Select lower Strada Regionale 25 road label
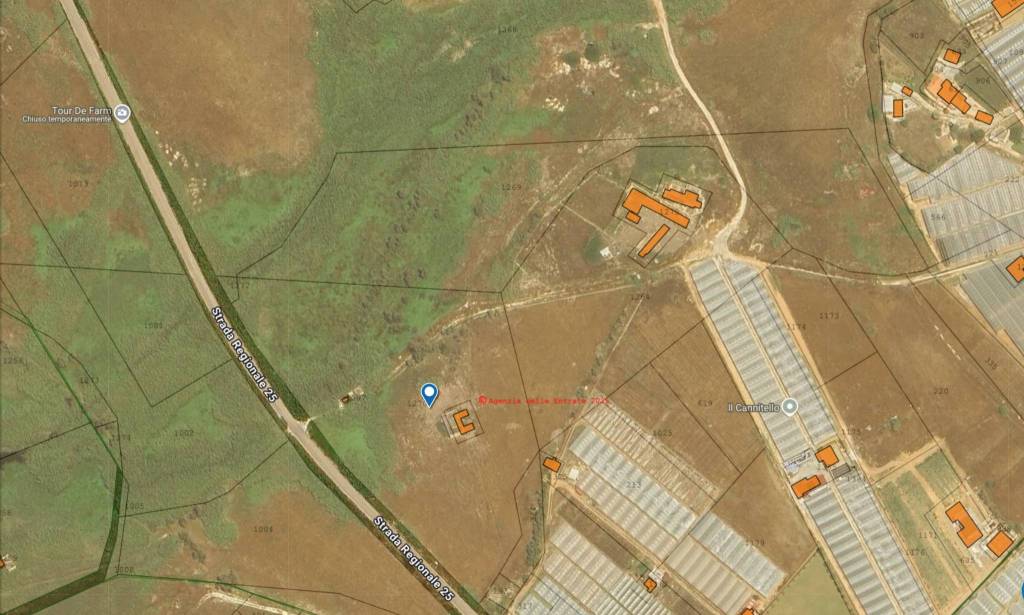Image resolution: width=1024 pixels, height=615 pixels. (x=413, y=558)
